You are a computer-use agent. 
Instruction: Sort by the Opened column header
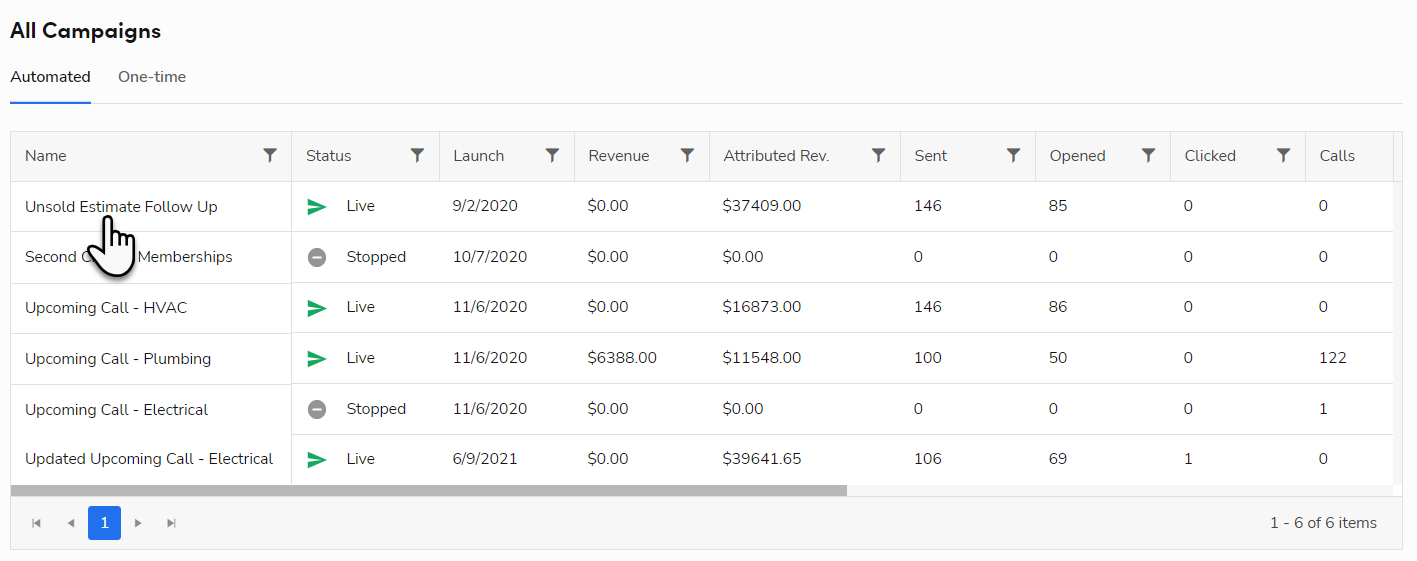(x=1077, y=156)
